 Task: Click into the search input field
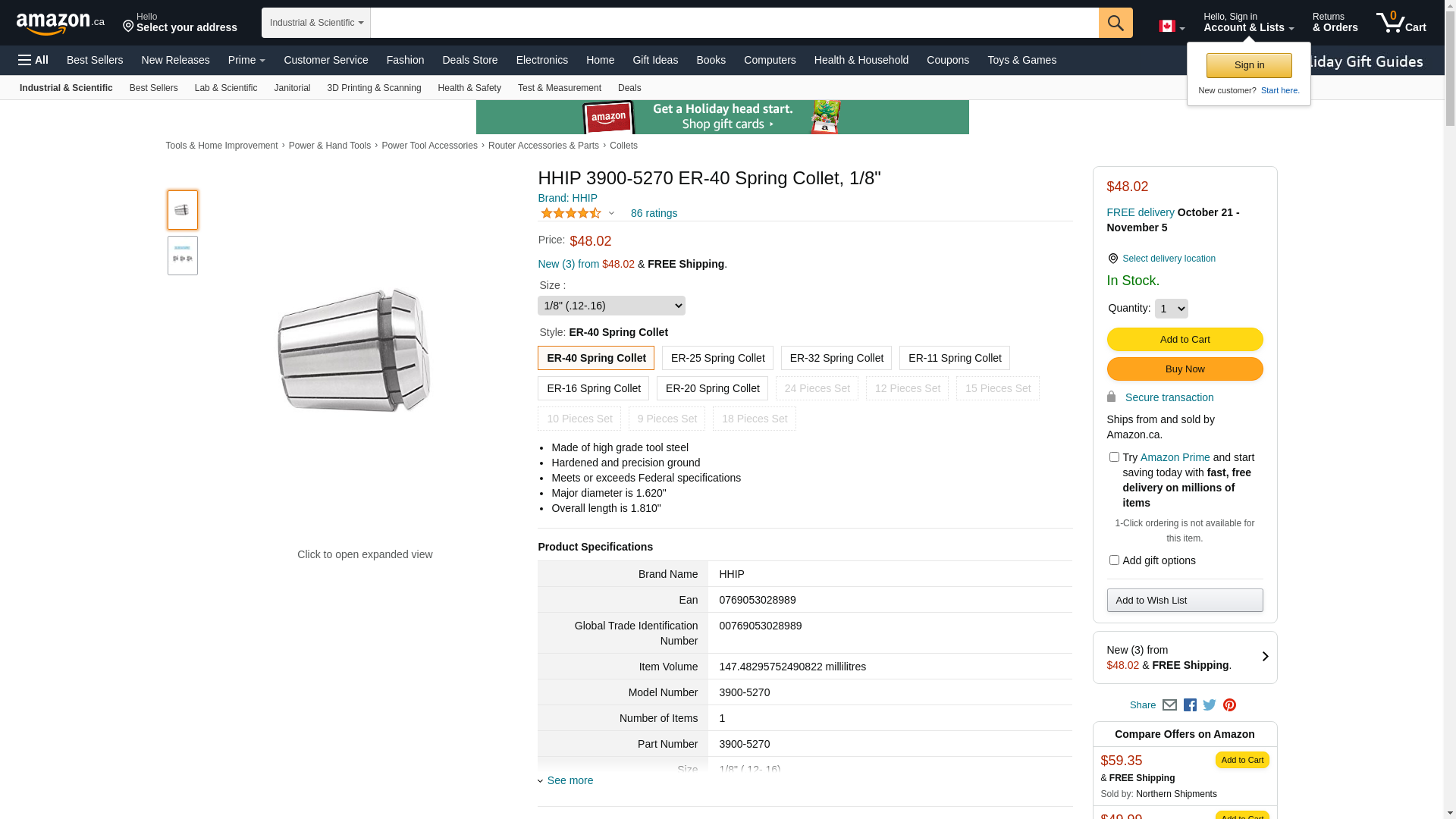[x=734, y=23]
